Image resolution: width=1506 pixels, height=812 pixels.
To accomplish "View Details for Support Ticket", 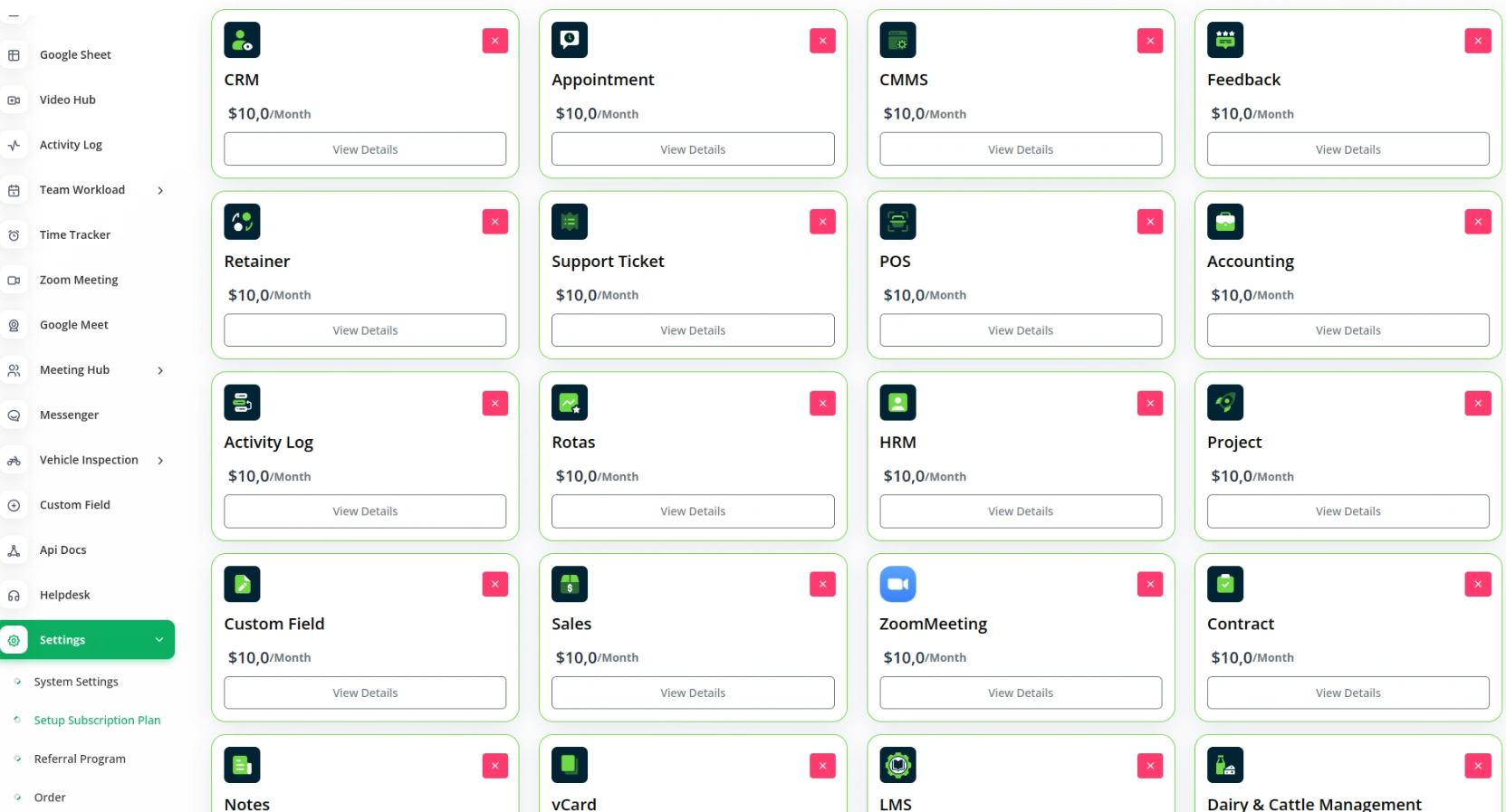I will (693, 330).
